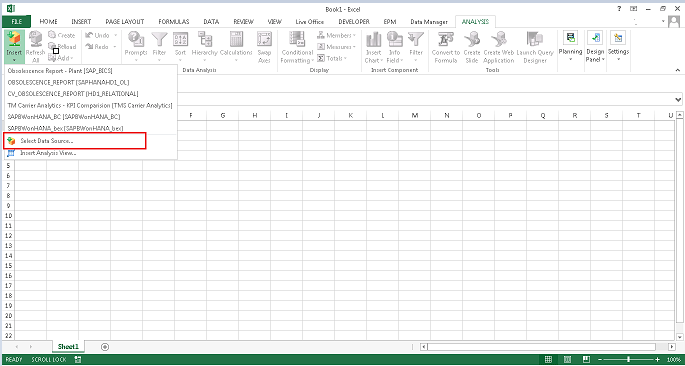Expand the Redo dropdown arrow
This screenshot has width=685, height=366.
115,47
